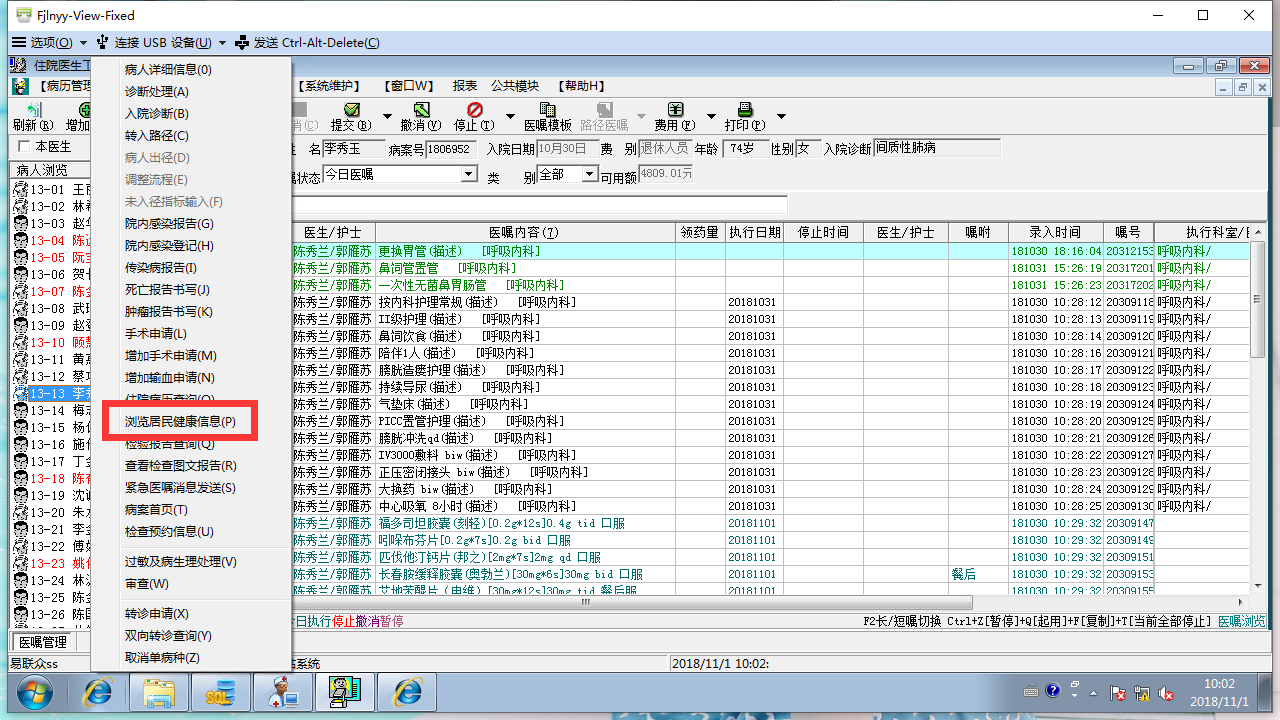
Task: Expand the arrow next to 费用
Action: [x=712, y=117]
